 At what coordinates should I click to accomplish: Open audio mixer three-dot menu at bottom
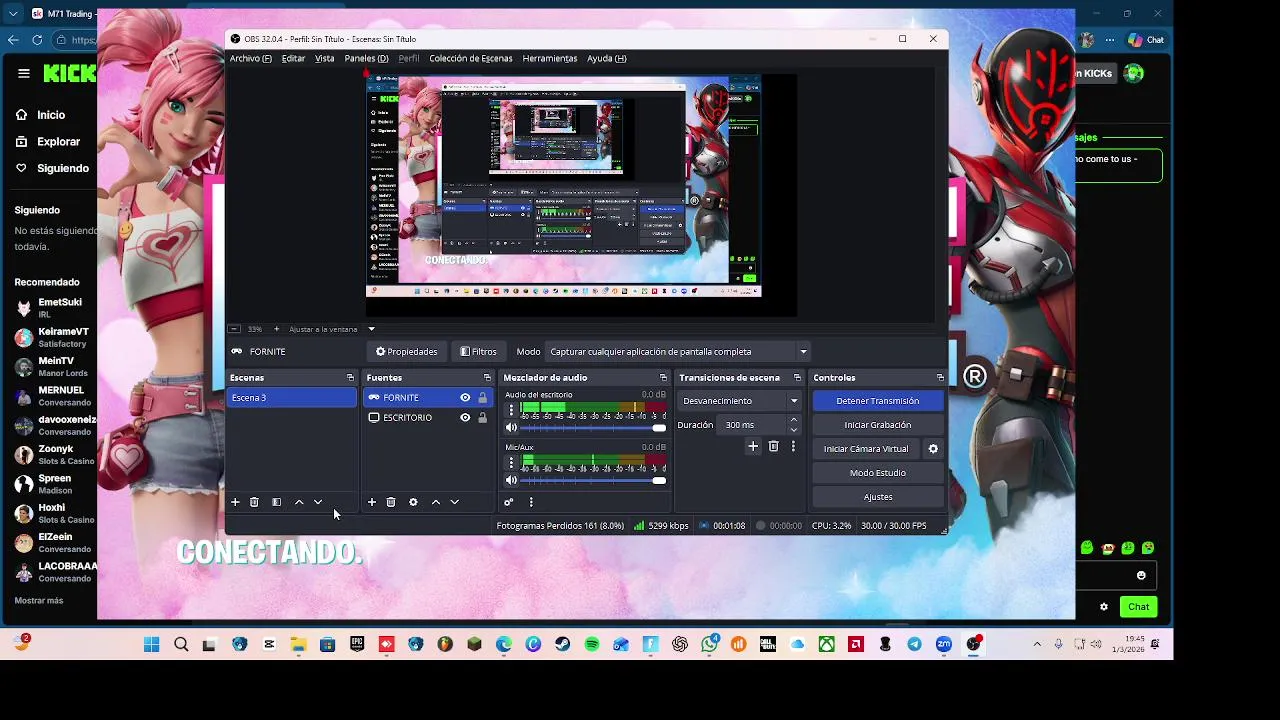(x=531, y=502)
